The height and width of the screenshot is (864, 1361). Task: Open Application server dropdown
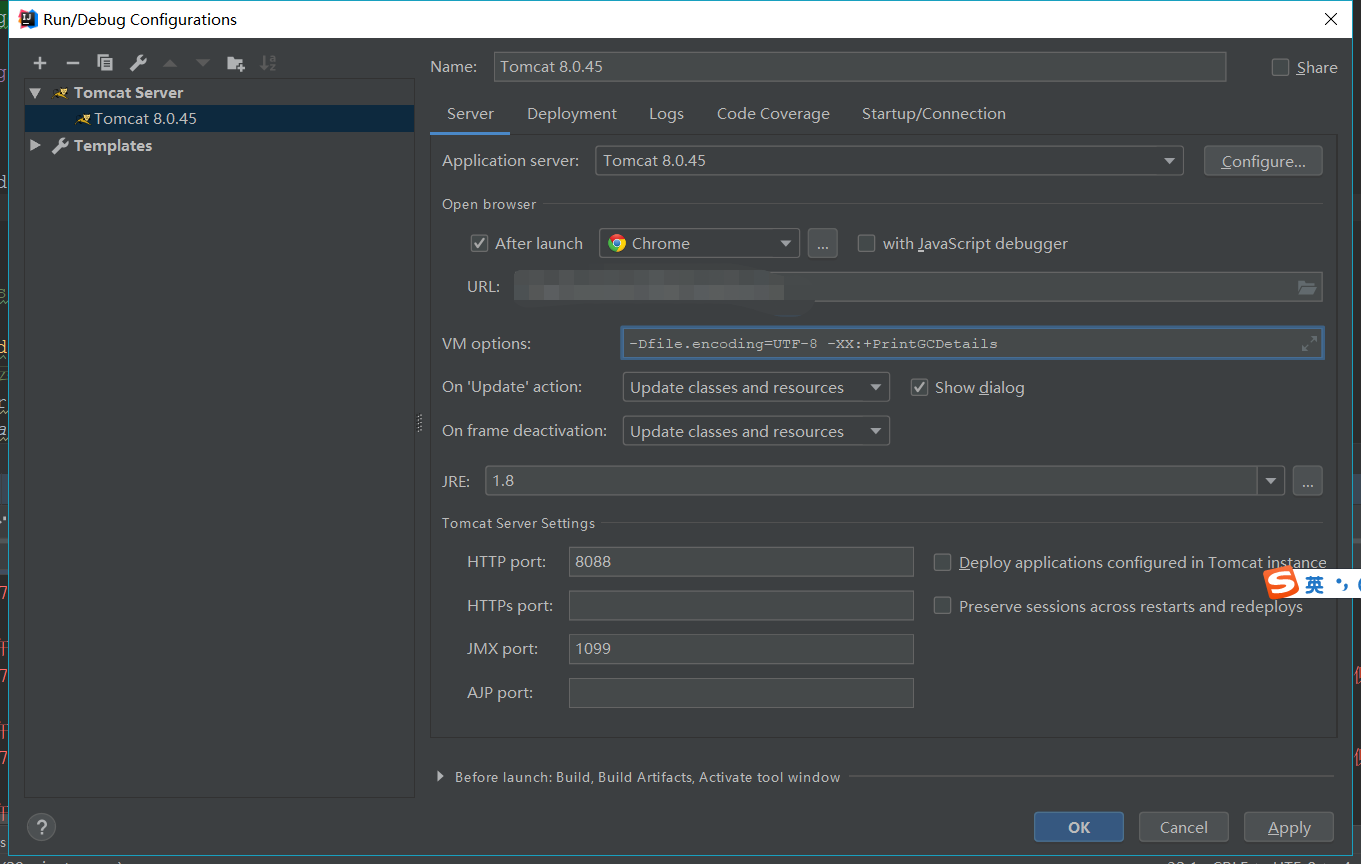coord(889,161)
